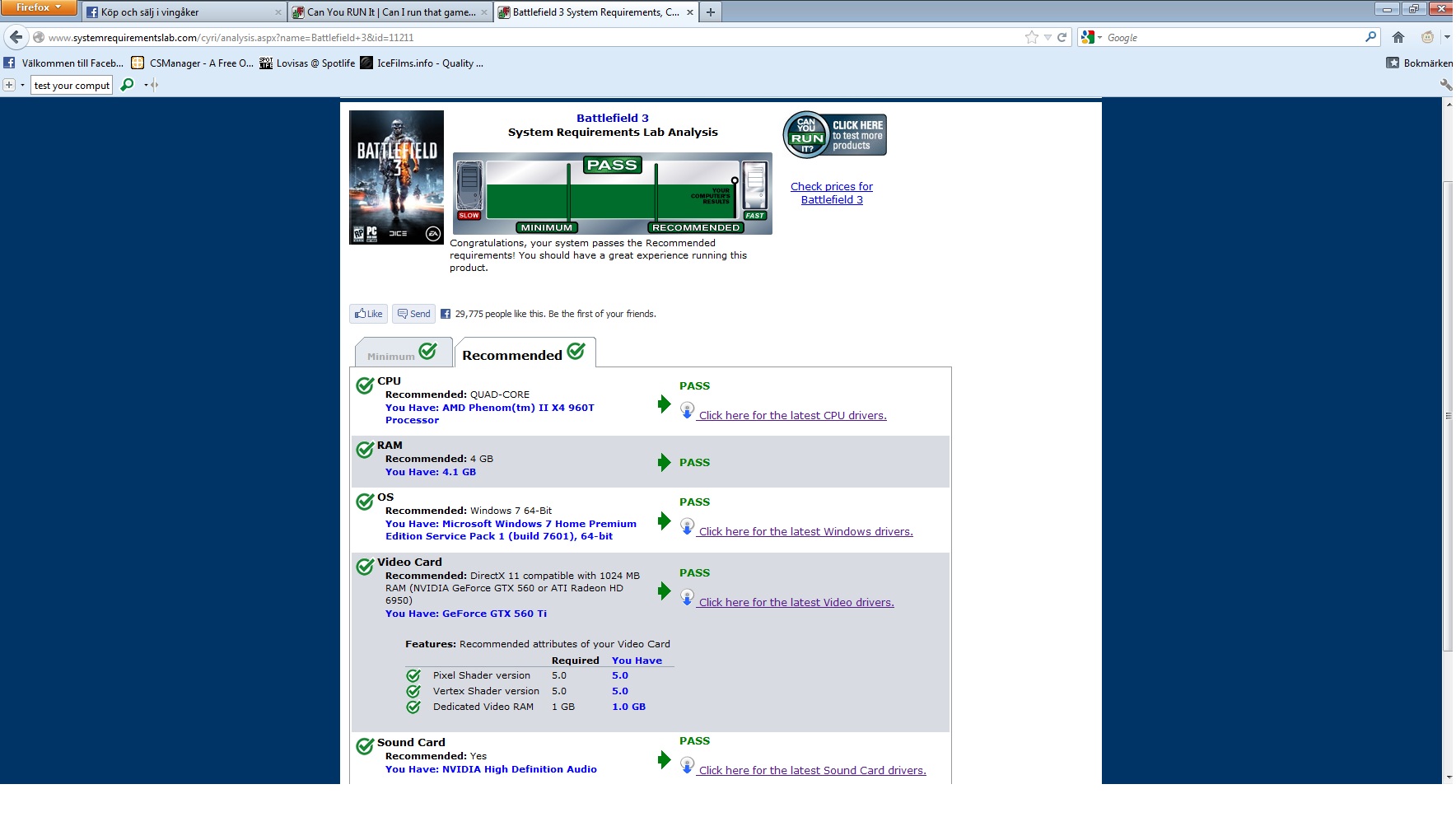1456x817 pixels.
Task: Bookmark this page with the star icon
Action: [1031, 37]
